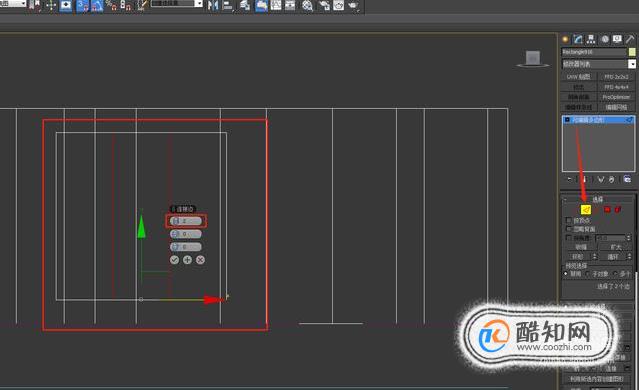Screen dimensions: 639x390
Task: Collapse the Selection rollout header
Action: [598, 199]
